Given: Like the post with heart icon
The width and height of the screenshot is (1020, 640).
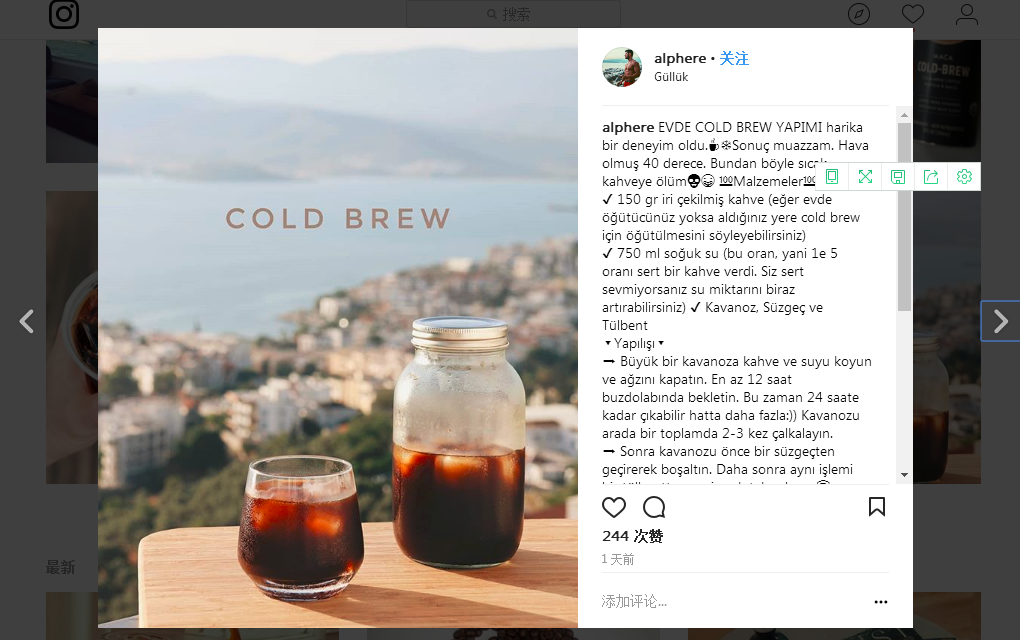Looking at the screenshot, I should [613, 507].
